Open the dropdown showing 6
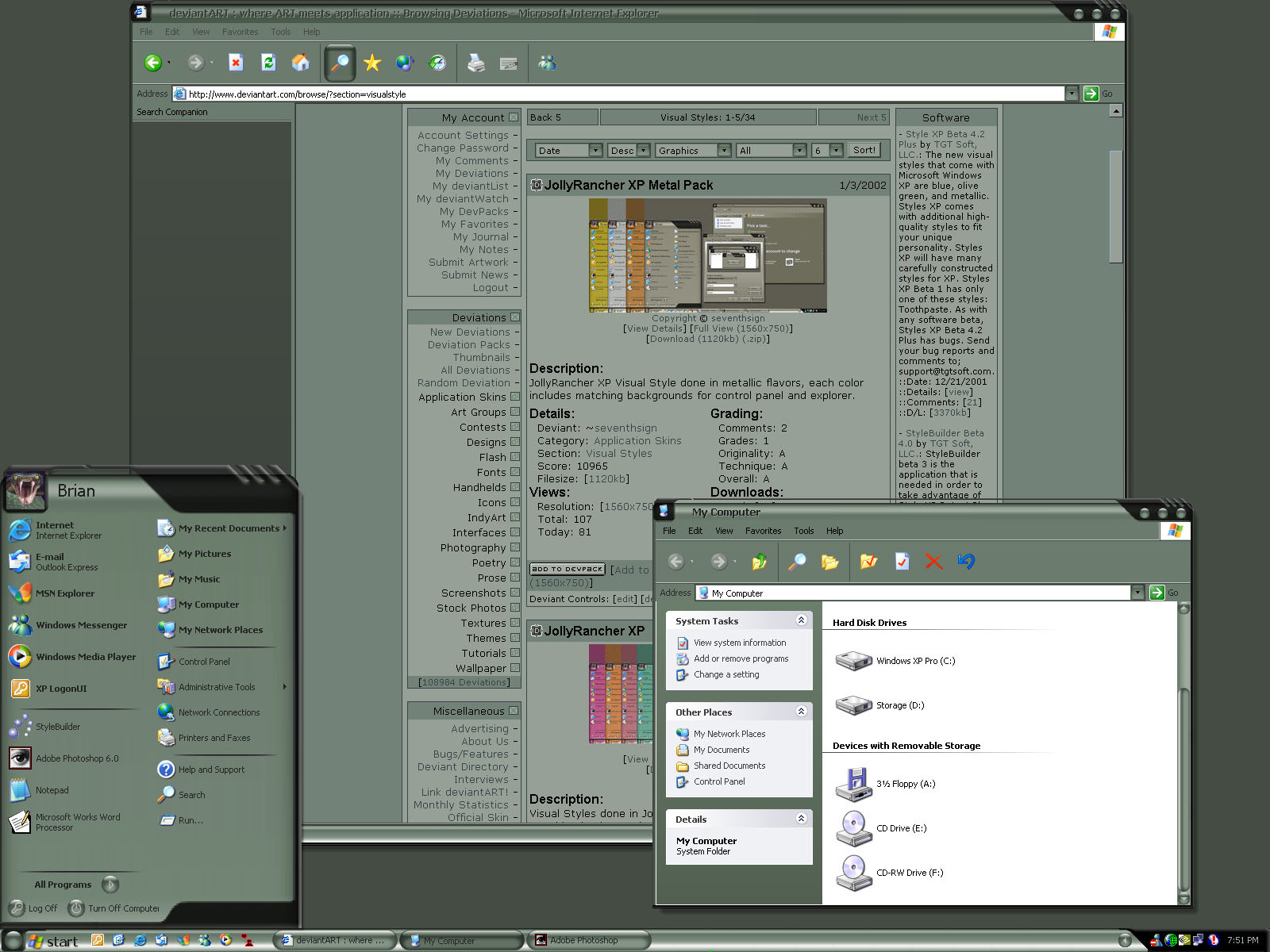The image size is (1270, 952). (x=835, y=150)
